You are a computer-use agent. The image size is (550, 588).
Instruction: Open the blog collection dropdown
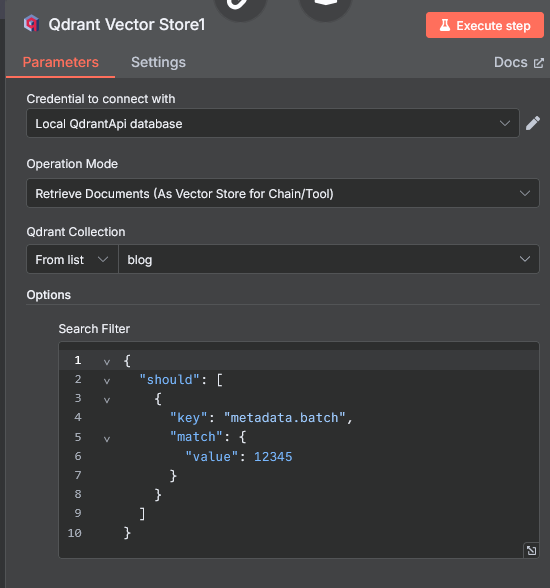click(328, 260)
